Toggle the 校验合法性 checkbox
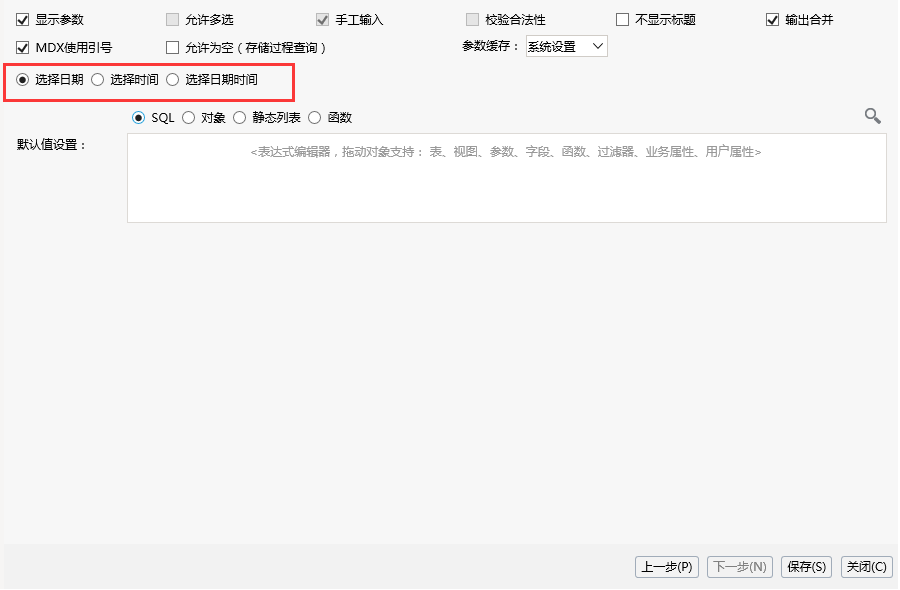The width and height of the screenshot is (900, 590). click(x=472, y=20)
